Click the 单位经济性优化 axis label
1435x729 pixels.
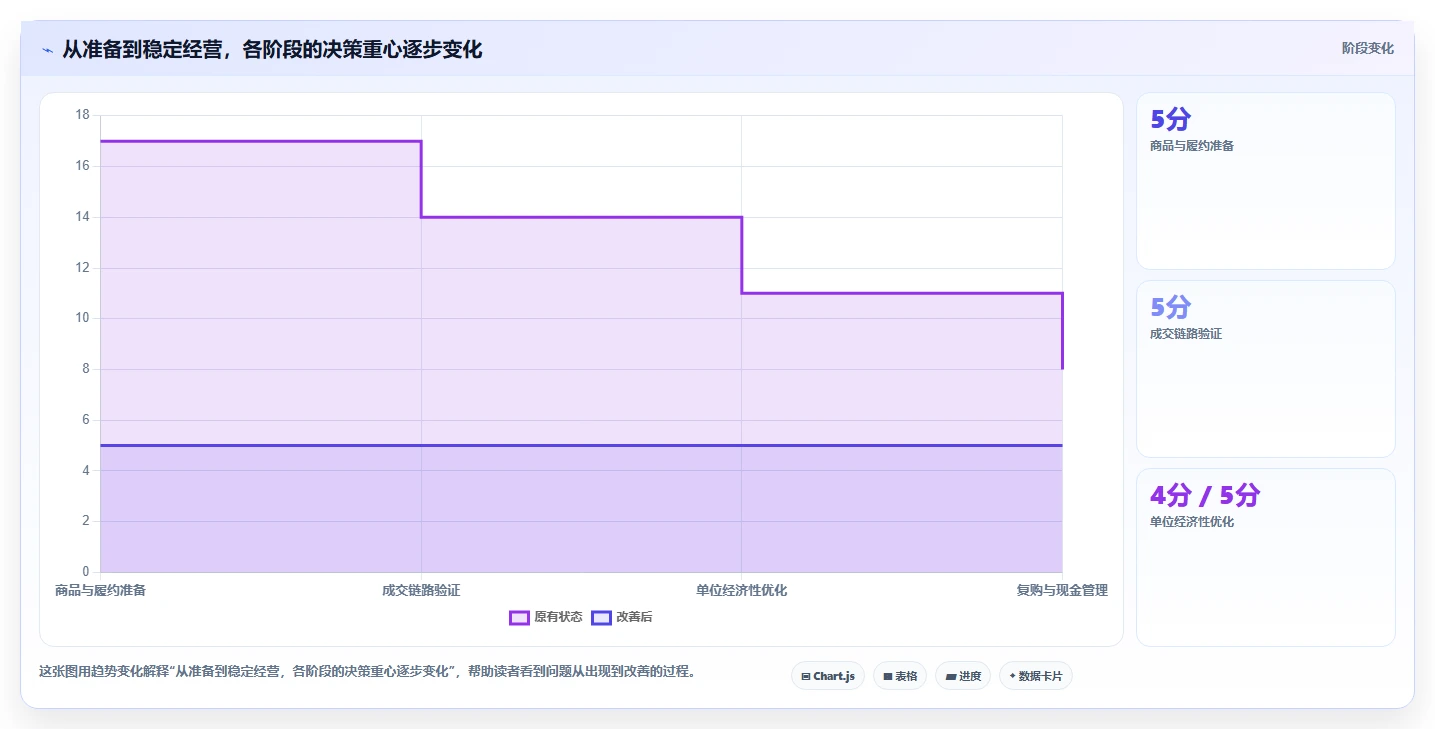click(742, 590)
